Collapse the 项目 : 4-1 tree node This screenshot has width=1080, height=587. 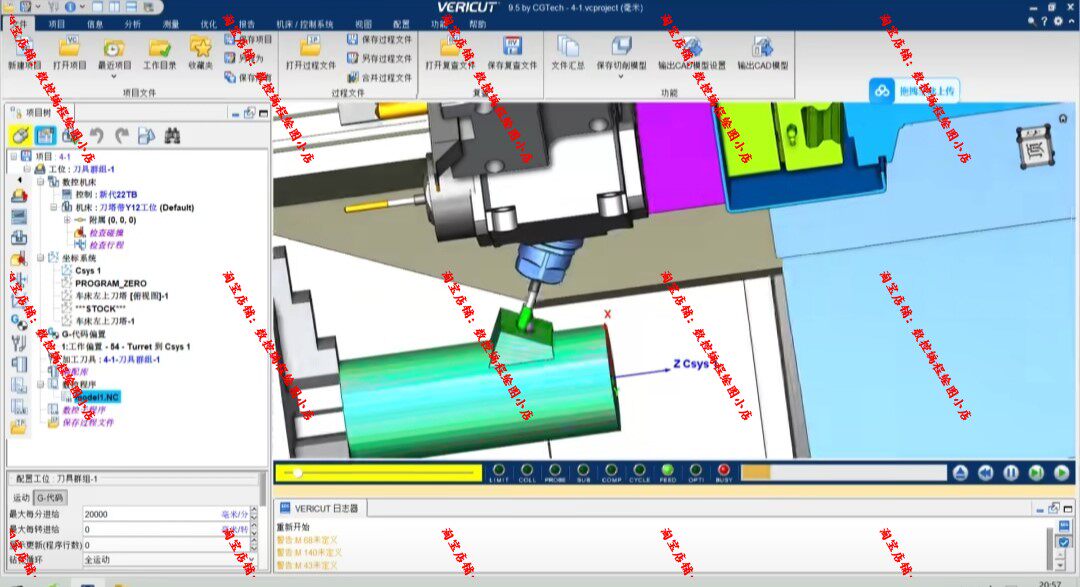tap(14, 156)
